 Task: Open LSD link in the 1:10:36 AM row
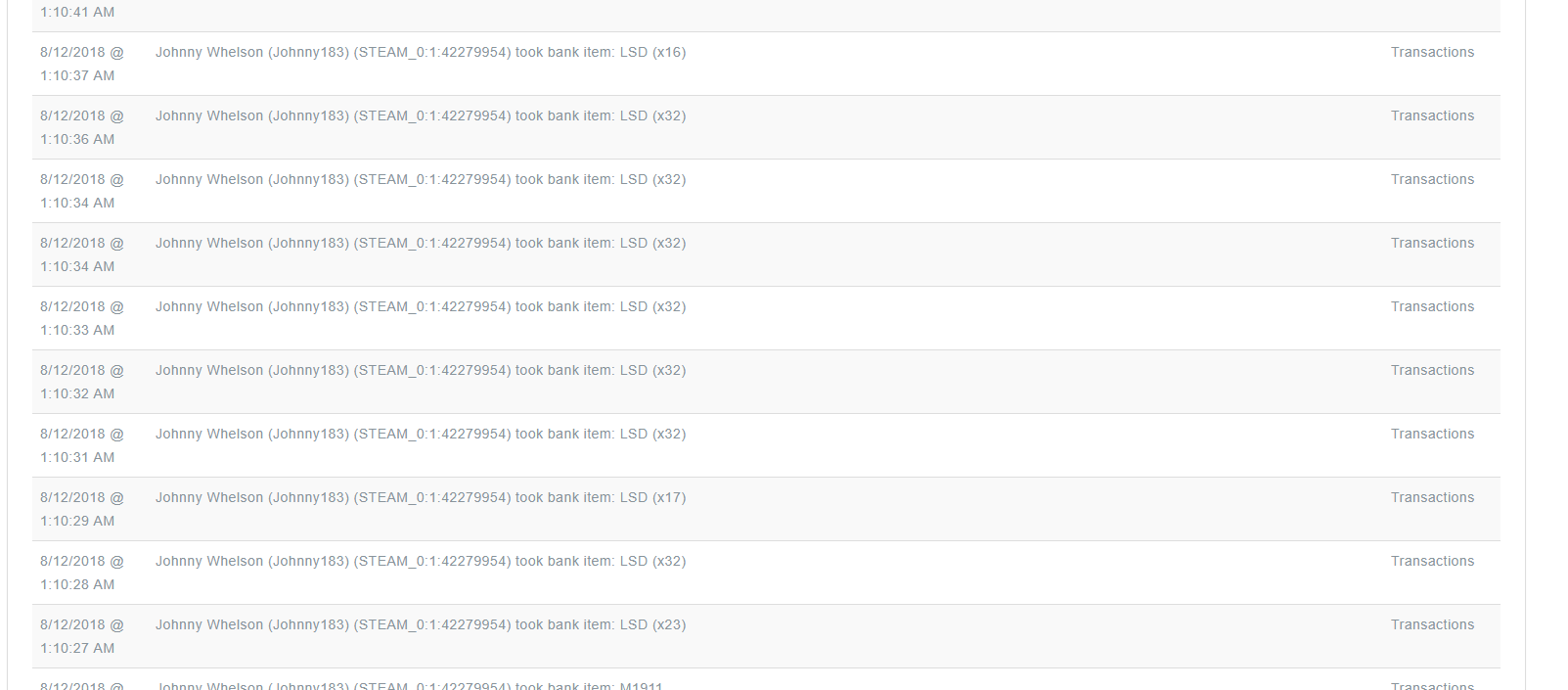click(x=634, y=116)
